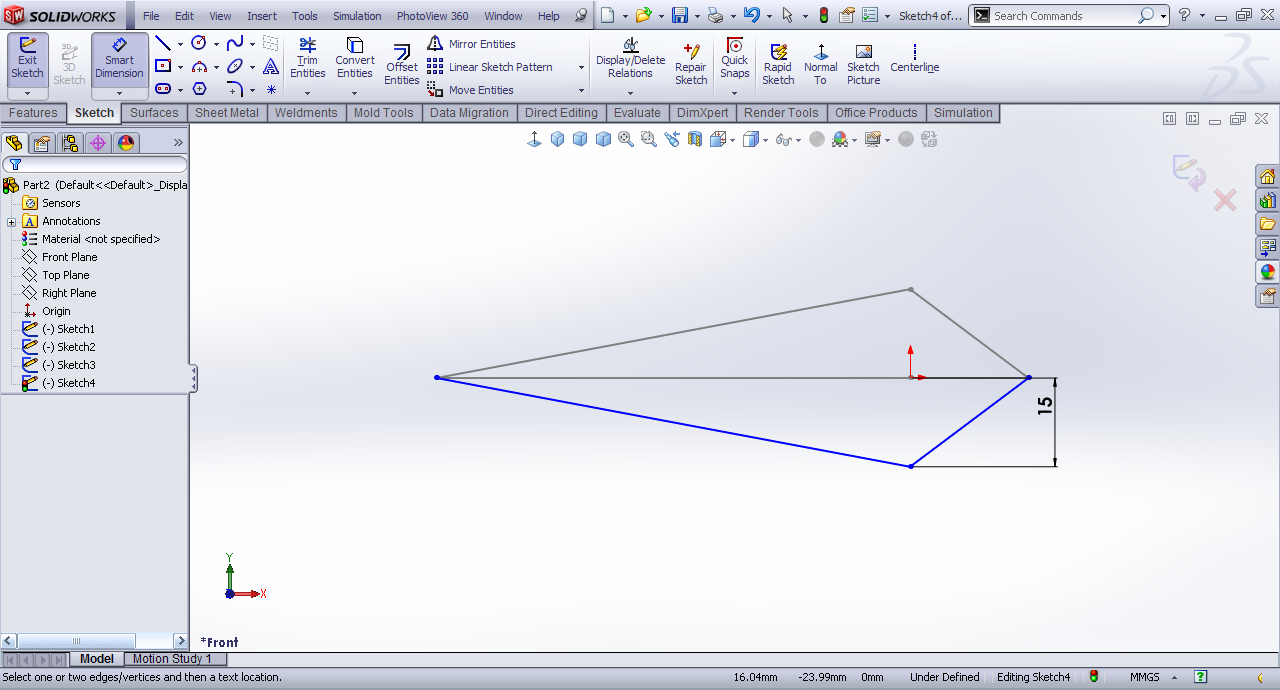
Task: Open dropdown arrow under Smart Dimension
Action: pos(119,93)
